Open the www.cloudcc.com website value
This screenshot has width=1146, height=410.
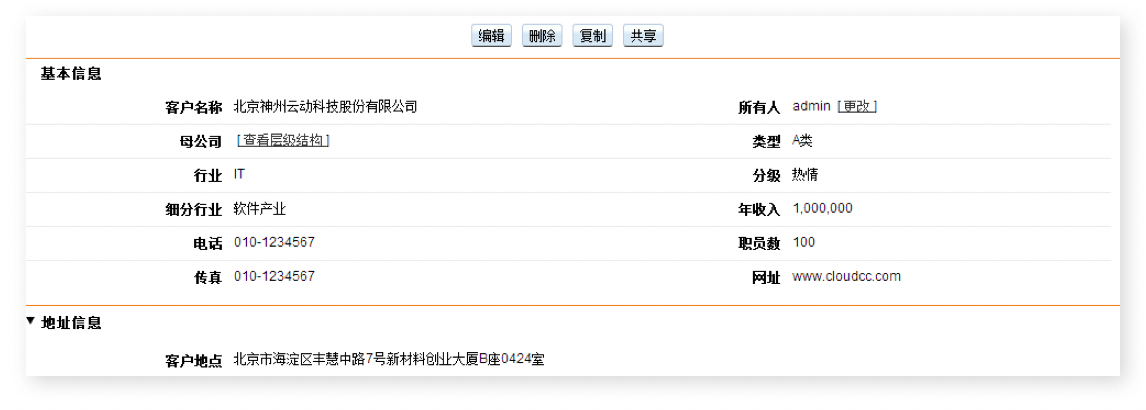(x=846, y=276)
